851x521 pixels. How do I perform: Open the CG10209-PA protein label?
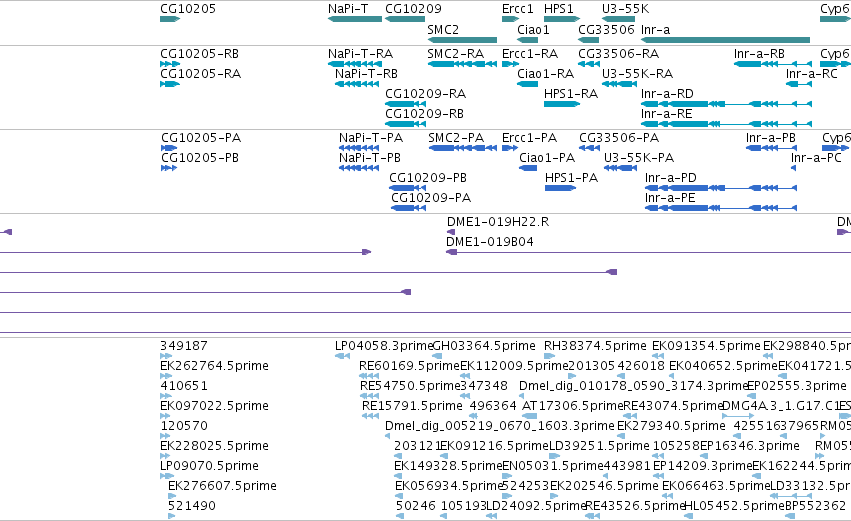coord(431,198)
